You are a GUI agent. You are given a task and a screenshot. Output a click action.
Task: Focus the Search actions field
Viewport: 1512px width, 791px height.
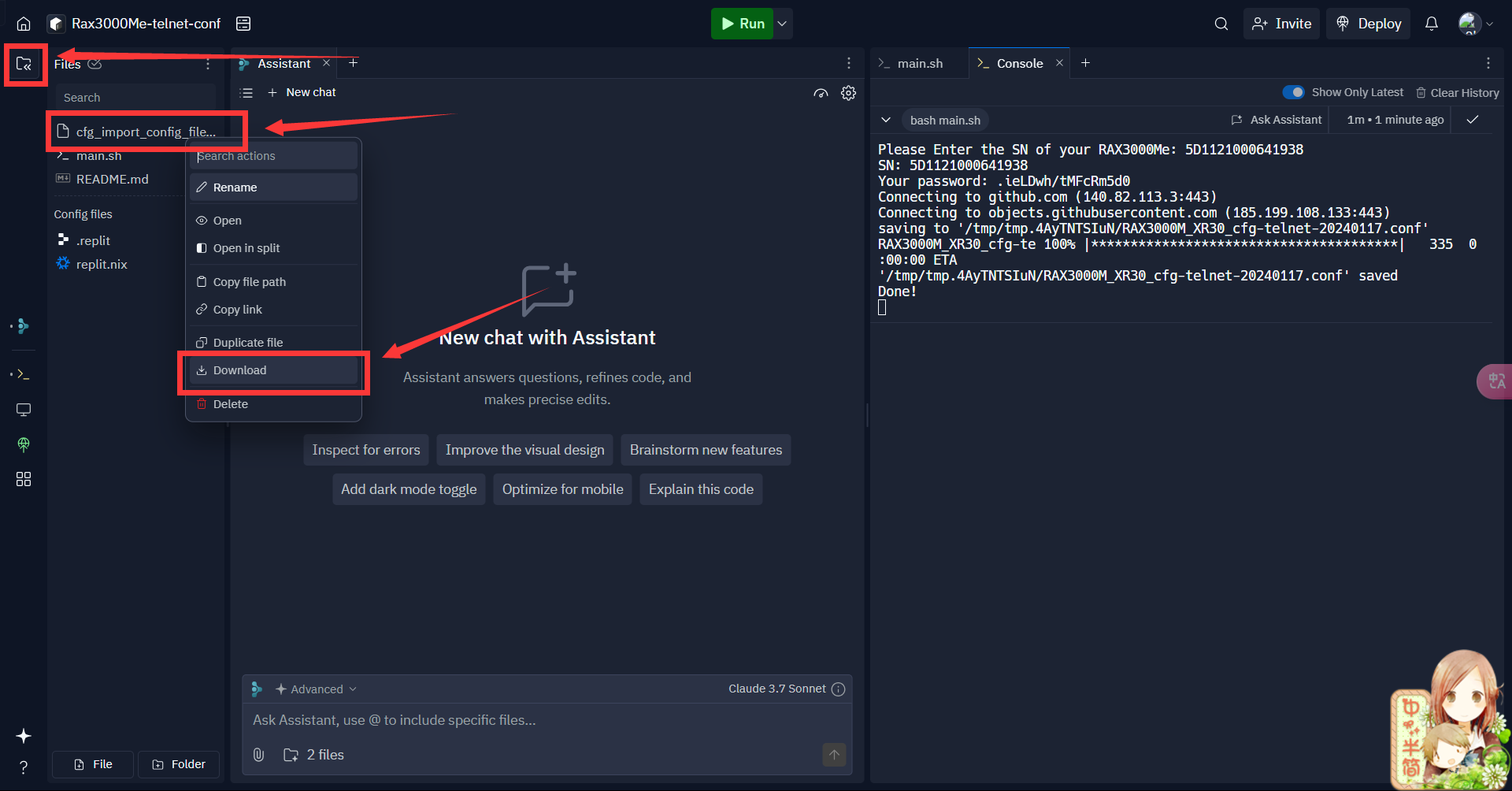point(273,156)
